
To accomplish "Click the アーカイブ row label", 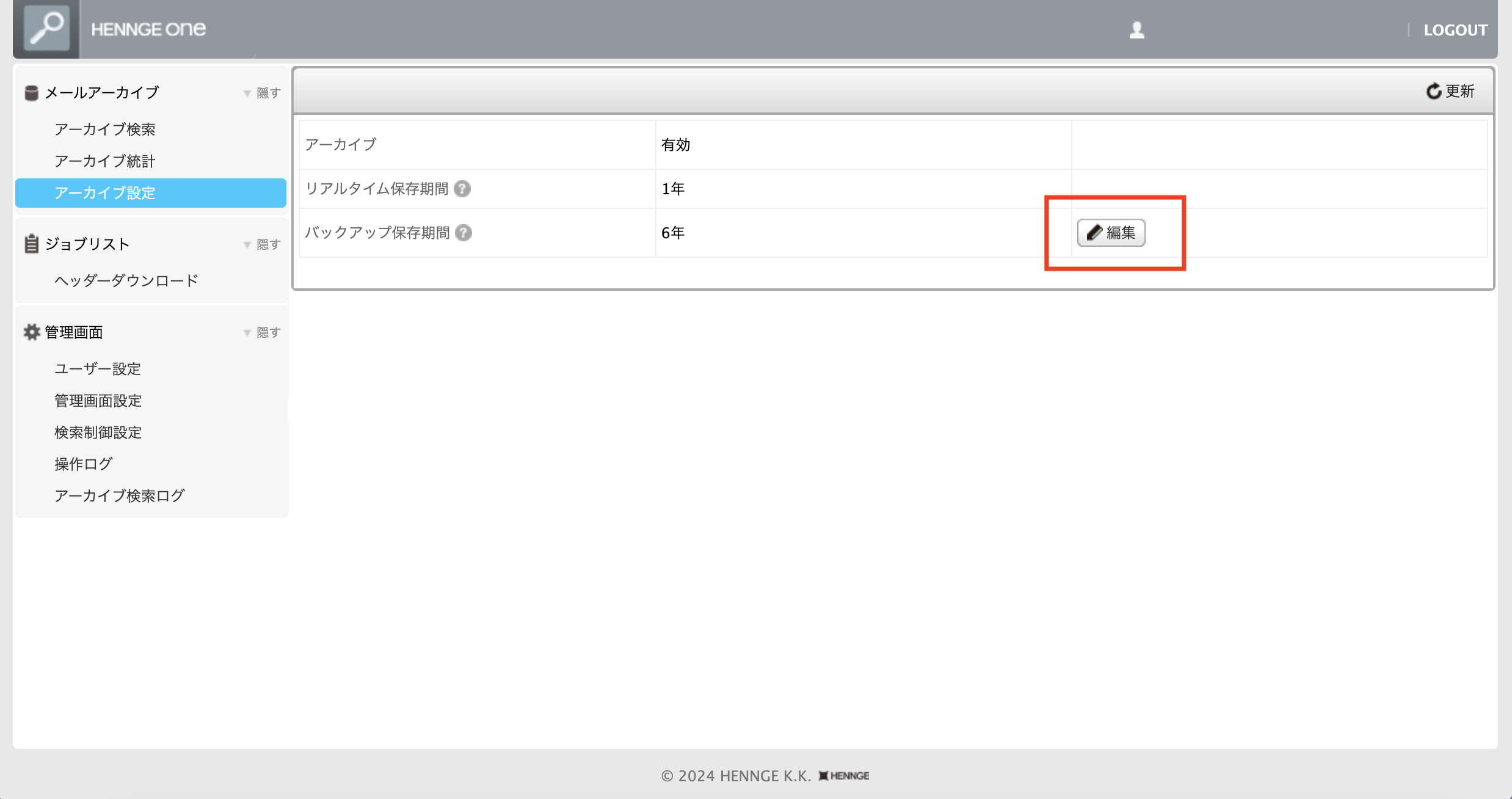I will click(x=341, y=145).
